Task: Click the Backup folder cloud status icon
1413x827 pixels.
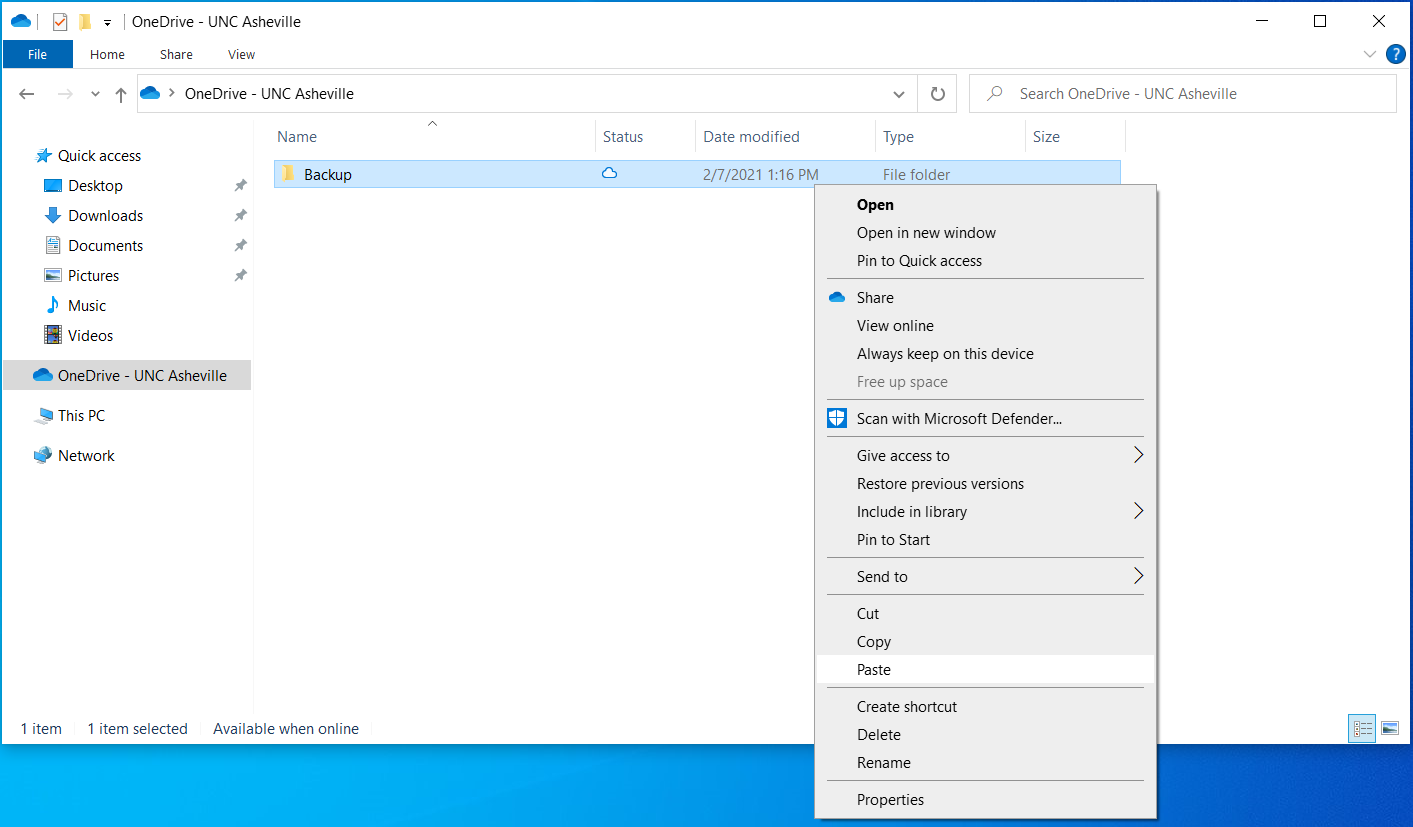Action: pyautogui.click(x=609, y=174)
